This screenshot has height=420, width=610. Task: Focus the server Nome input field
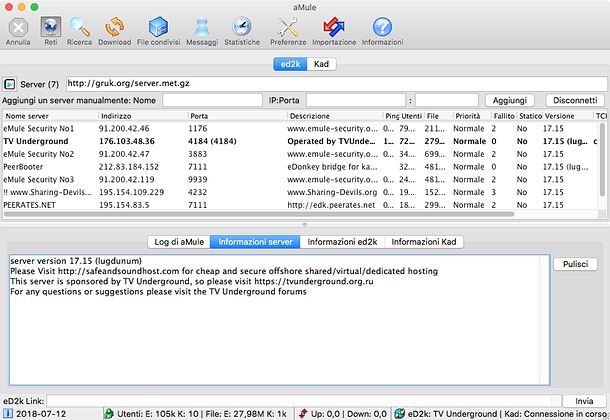tap(212, 100)
